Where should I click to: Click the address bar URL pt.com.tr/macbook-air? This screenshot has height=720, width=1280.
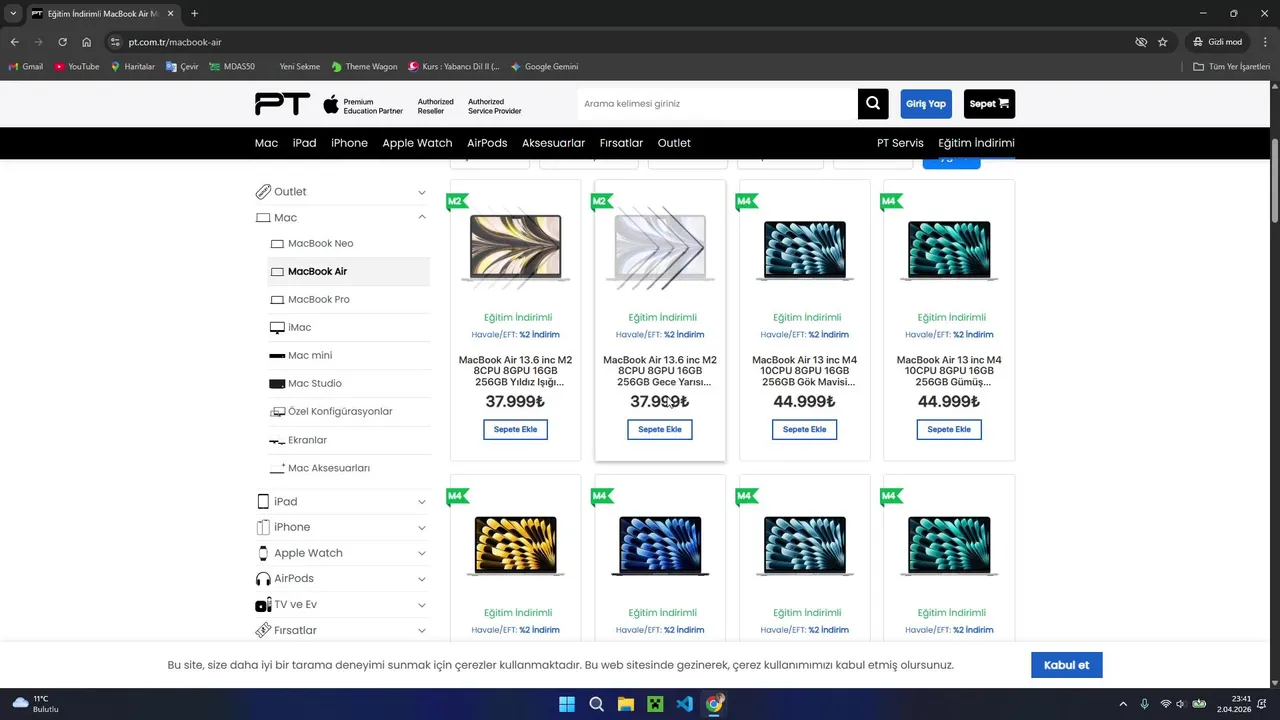pos(175,42)
